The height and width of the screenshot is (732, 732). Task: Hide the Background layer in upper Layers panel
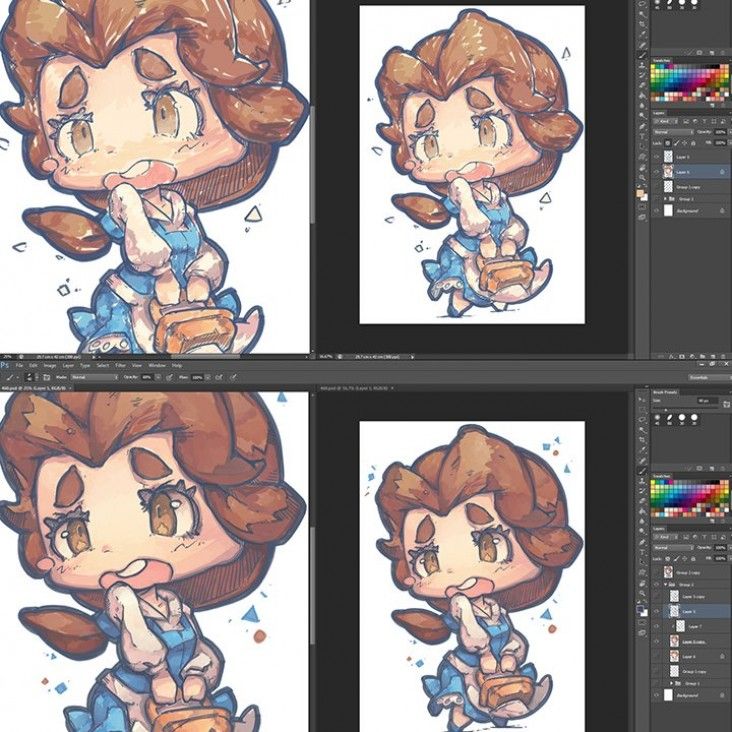[657, 211]
